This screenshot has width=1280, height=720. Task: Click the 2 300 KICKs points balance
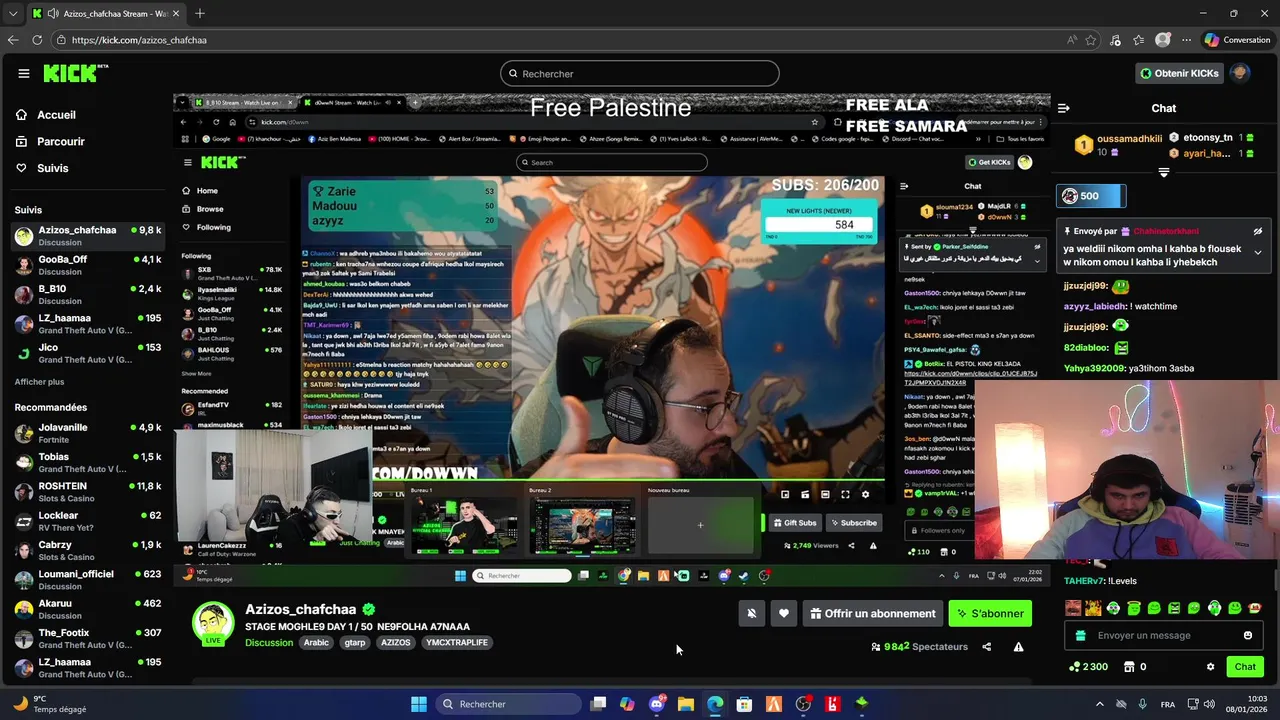pyautogui.click(x=1088, y=667)
